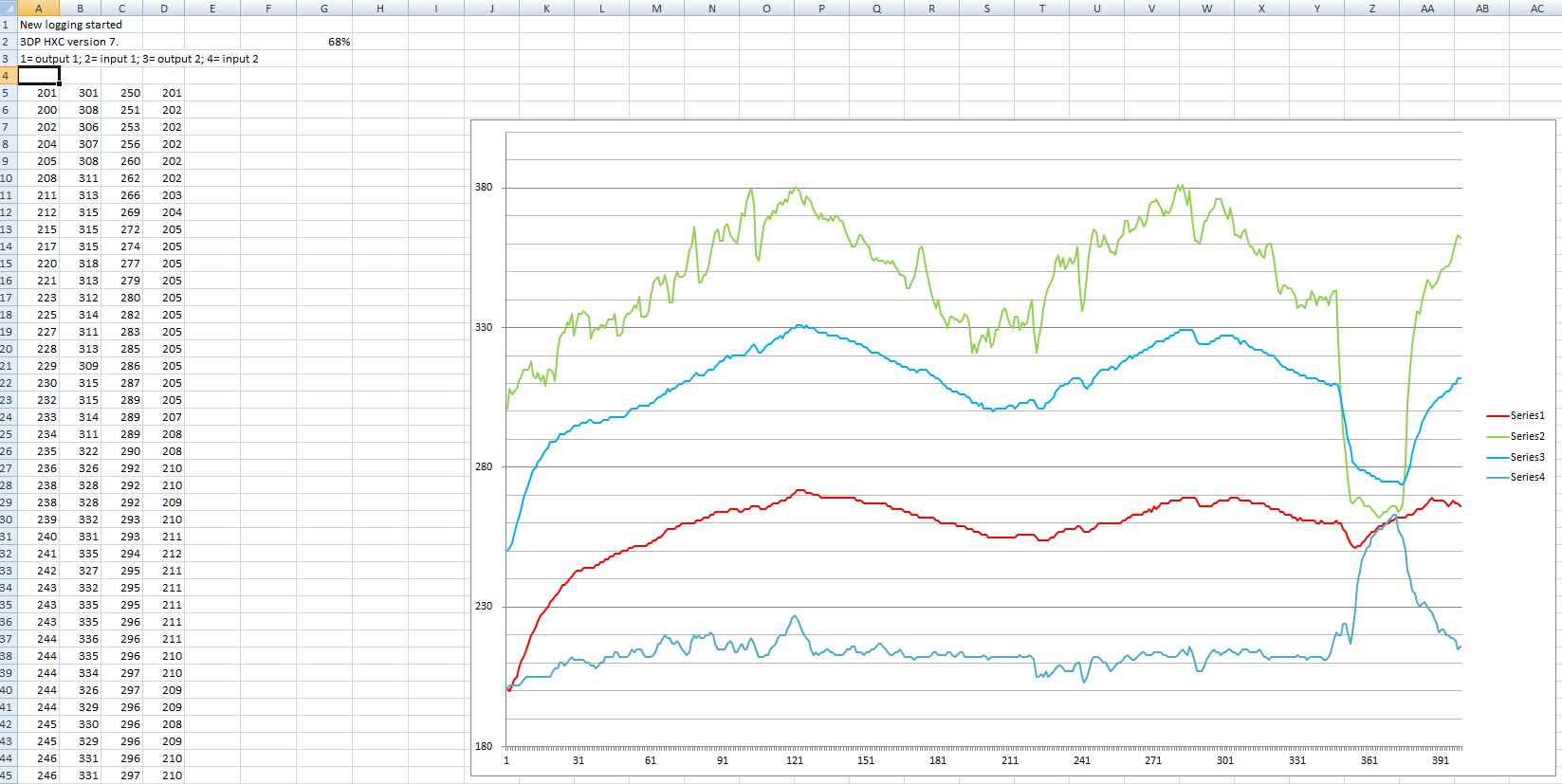The height and width of the screenshot is (784, 1562).
Task: Select column D header
Action: [x=165, y=8]
